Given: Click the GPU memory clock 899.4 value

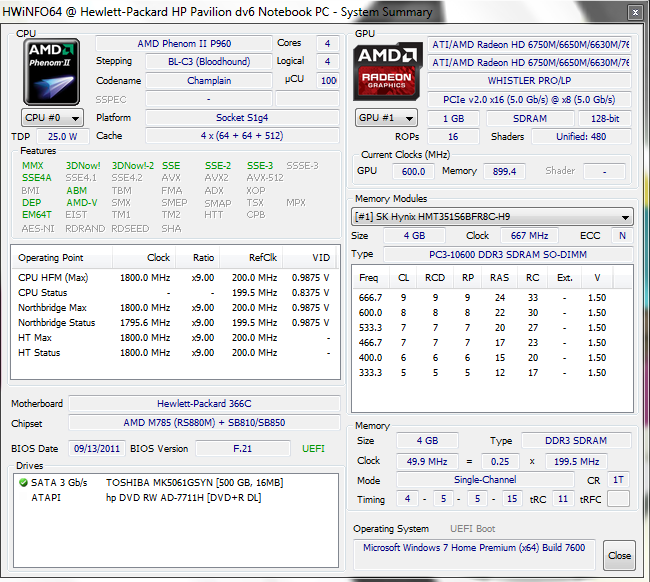Looking at the screenshot, I should click(x=504, y=171).
